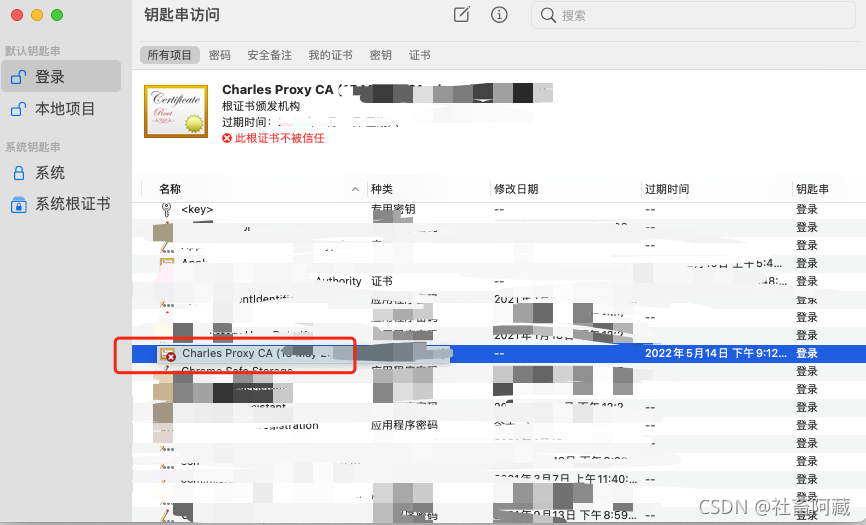Click the large Root Certificate thumbnail
Screen dimensions: 866x525
tap(176, 111)
